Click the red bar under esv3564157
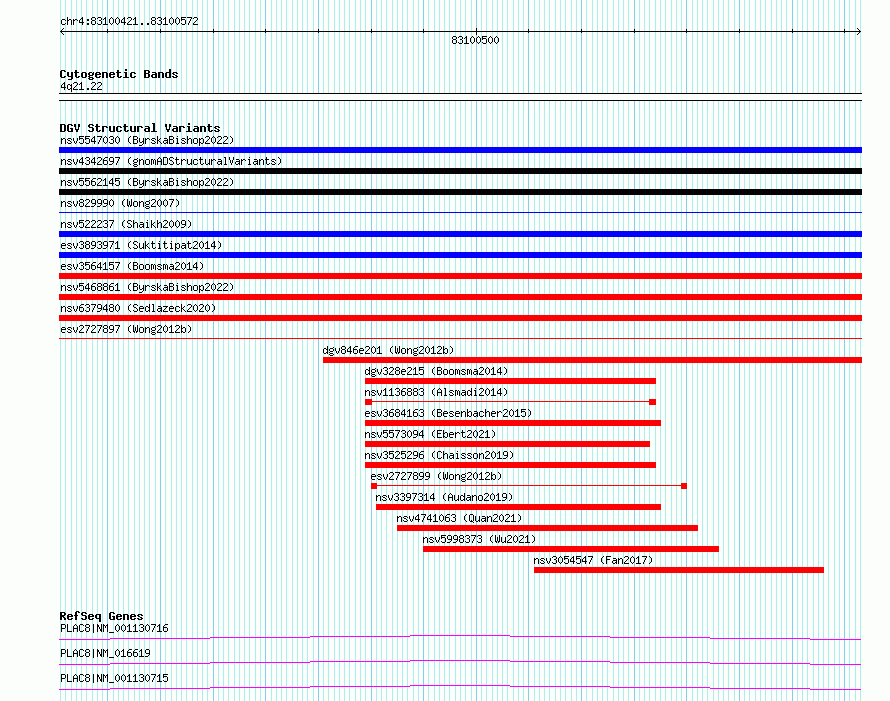 [460, 276]
